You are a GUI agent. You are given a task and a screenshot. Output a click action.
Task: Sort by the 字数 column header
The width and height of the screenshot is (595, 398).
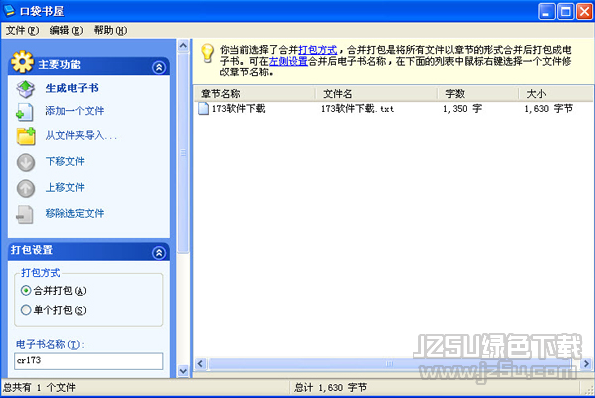478,94
